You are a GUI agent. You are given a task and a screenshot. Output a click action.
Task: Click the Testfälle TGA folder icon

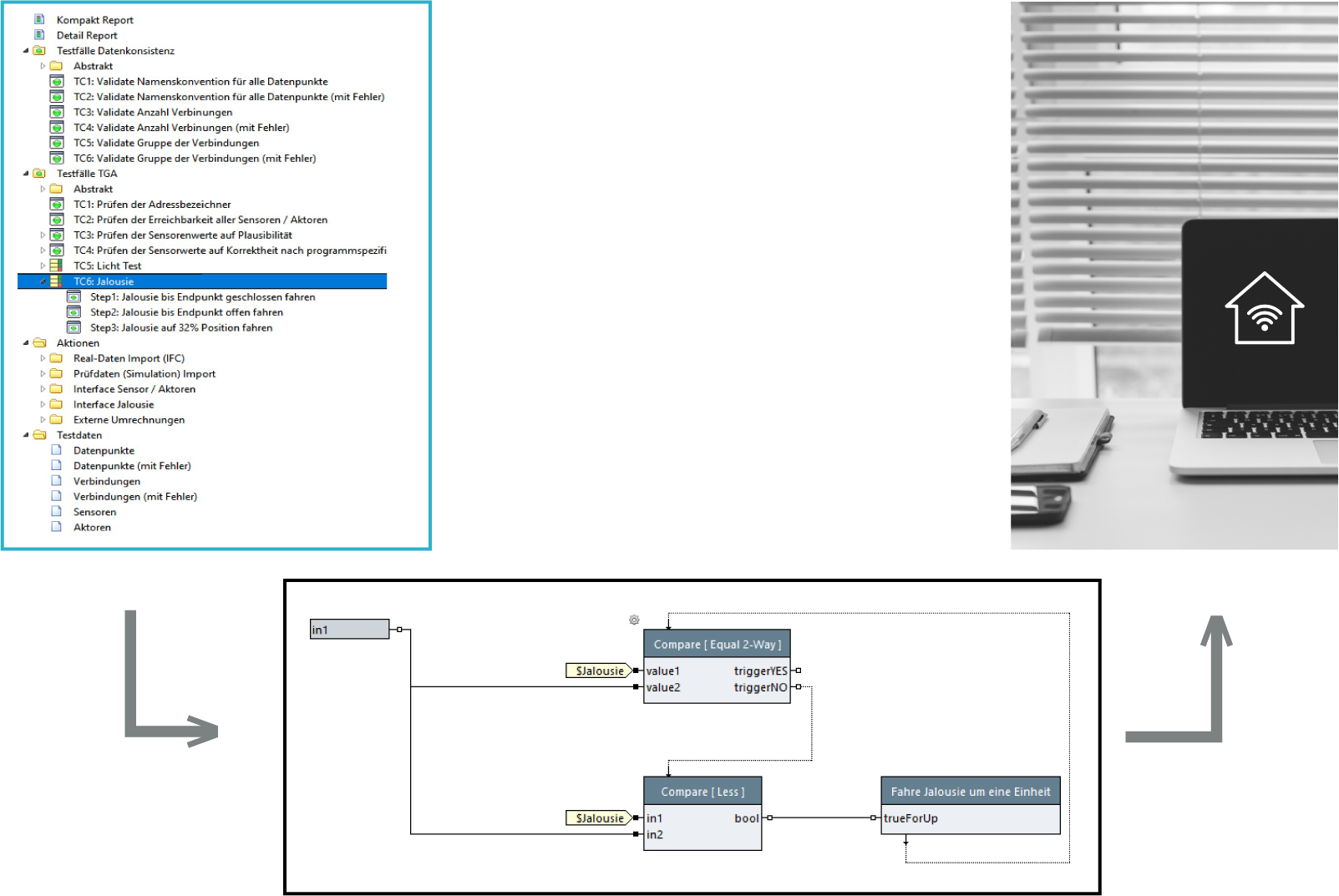click(x=39, y=174)
